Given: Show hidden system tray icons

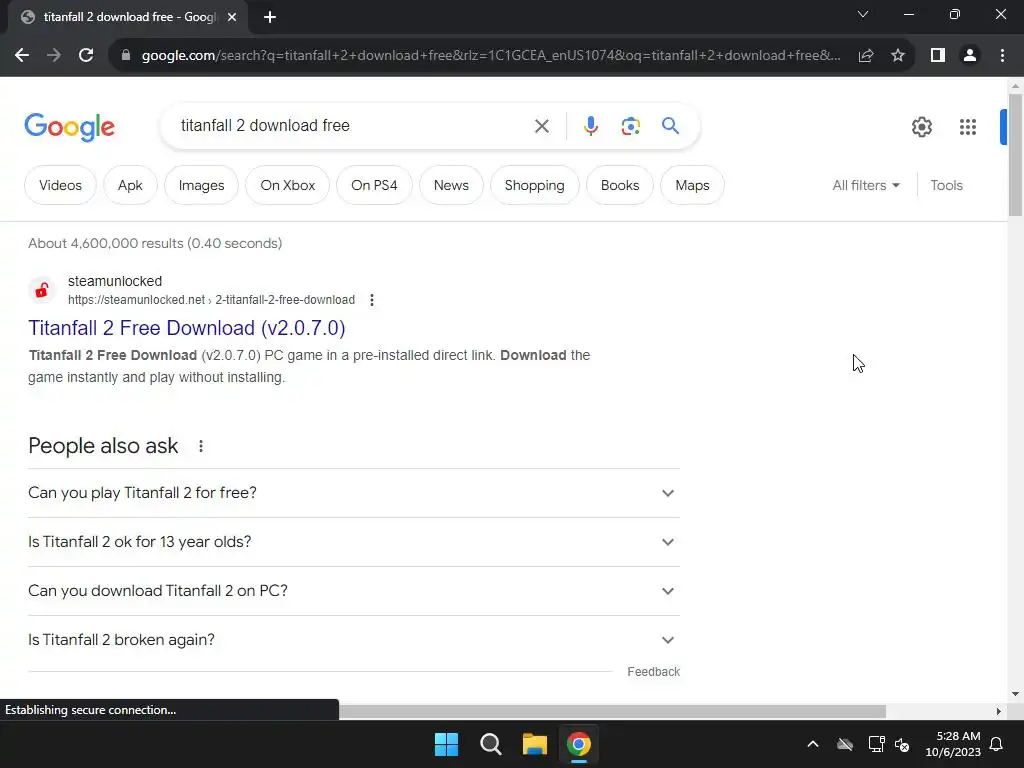Looking at the screenshot, I should pyautogui.click(x=813, y=744).
